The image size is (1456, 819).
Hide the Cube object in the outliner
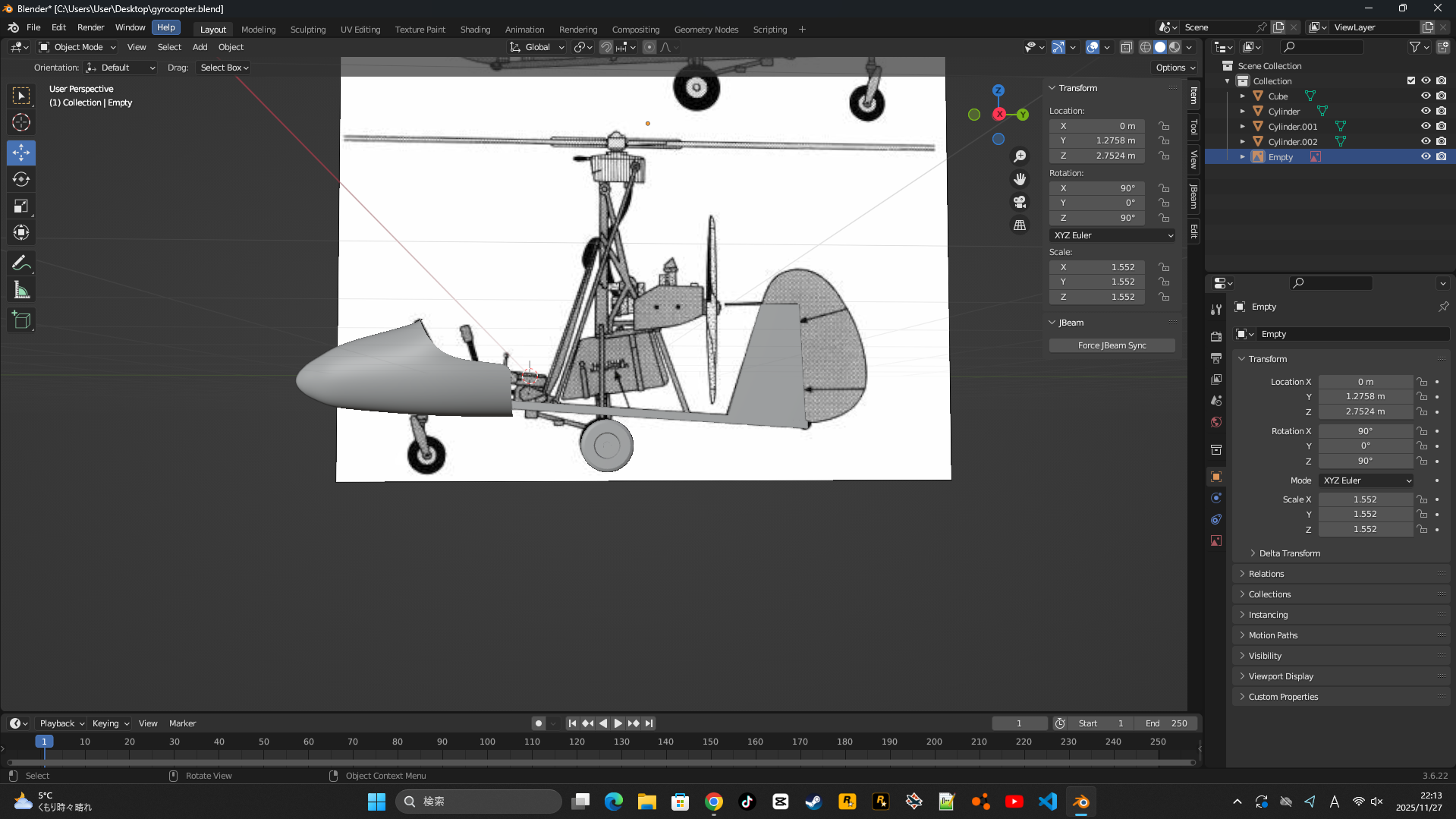point(1426,96)
